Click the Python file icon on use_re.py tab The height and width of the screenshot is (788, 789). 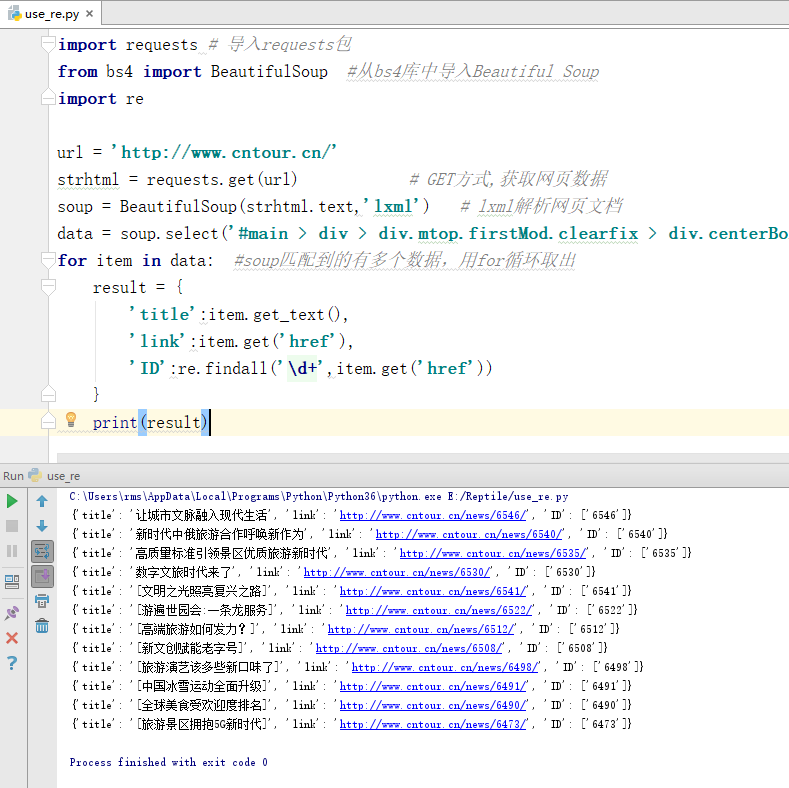click(x=14, y=13)
